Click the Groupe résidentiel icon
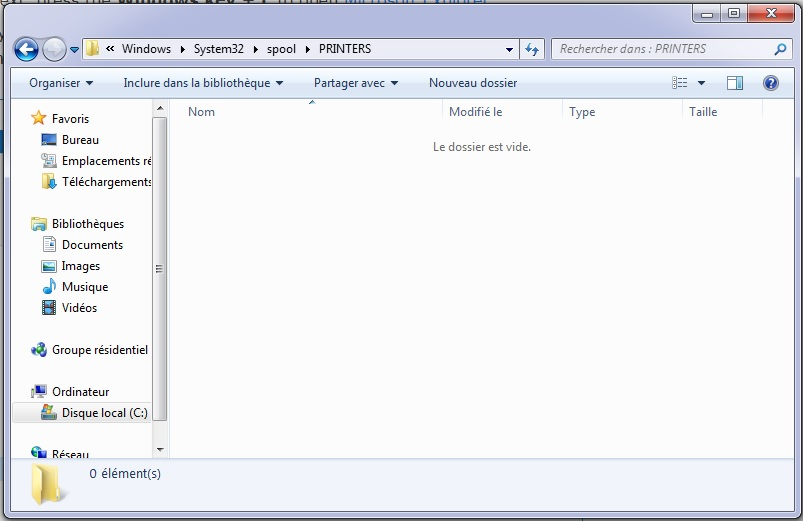 coord(38,350)
